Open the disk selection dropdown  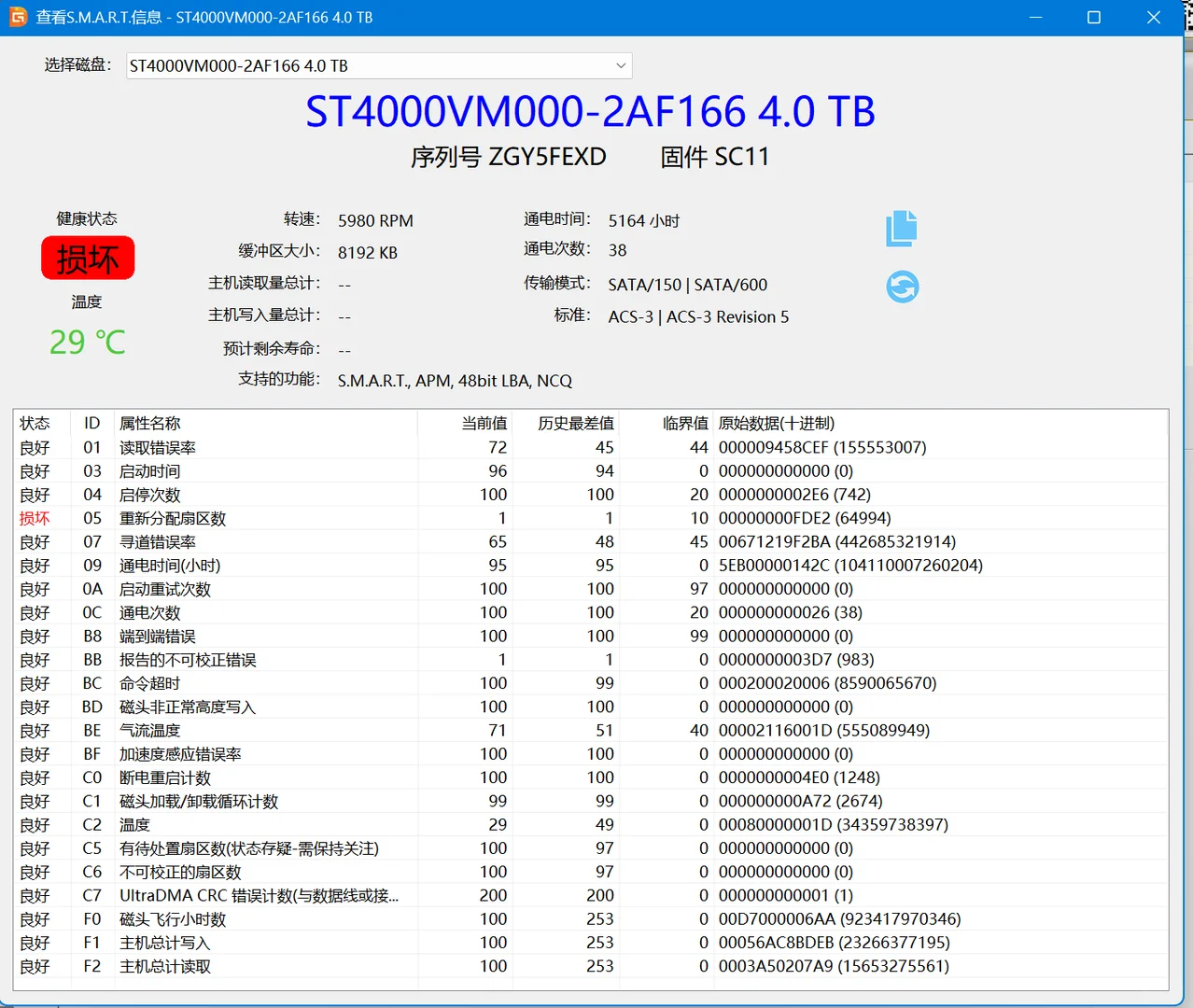click(x=379, y=65)
